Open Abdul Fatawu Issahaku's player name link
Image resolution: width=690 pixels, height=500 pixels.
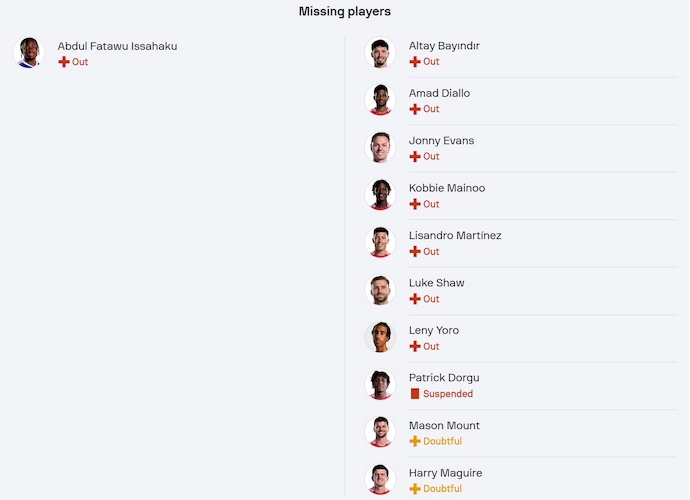click(117, 46)
